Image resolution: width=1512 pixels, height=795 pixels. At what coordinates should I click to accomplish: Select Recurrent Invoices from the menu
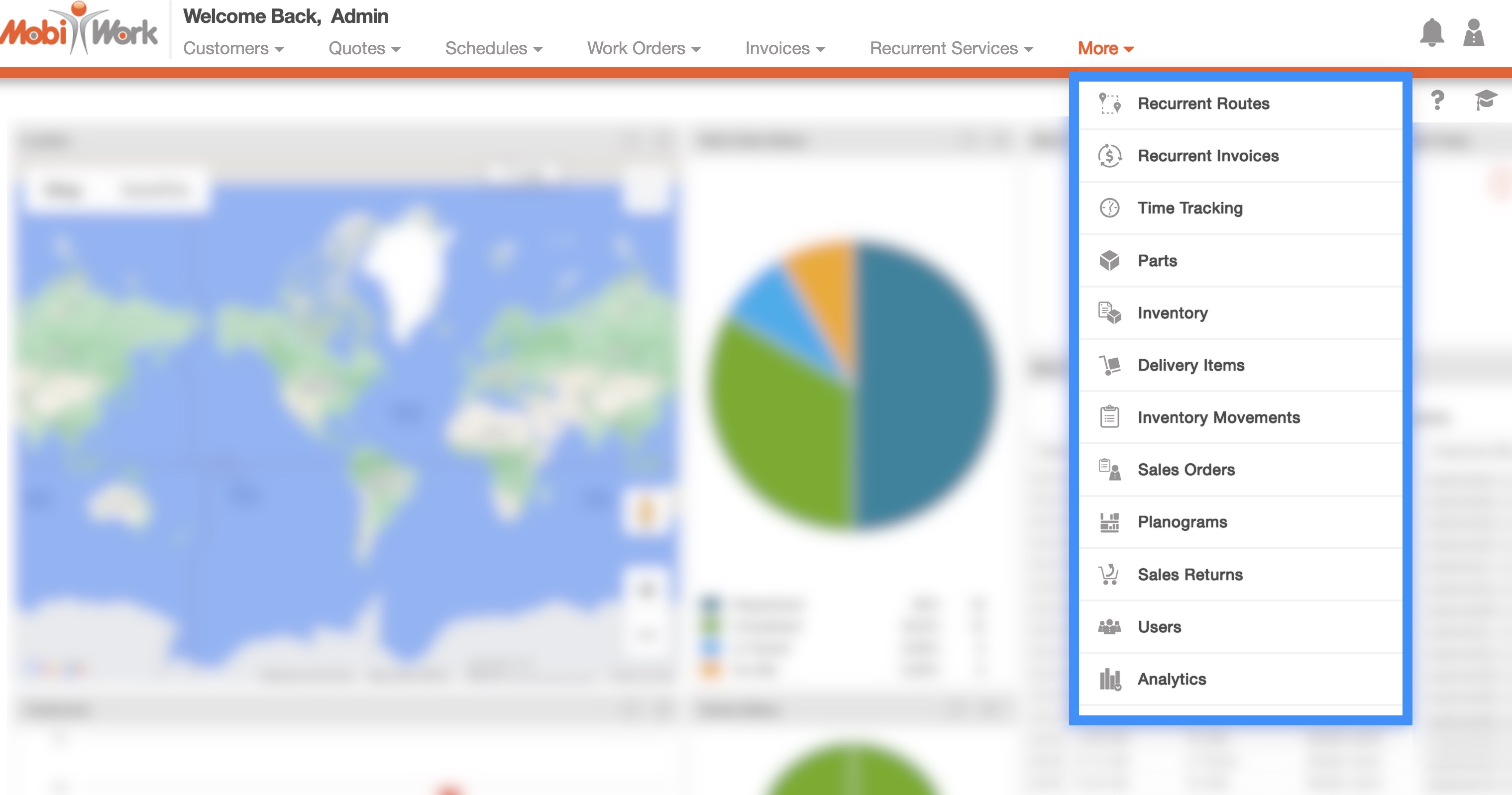[1208, 156]
